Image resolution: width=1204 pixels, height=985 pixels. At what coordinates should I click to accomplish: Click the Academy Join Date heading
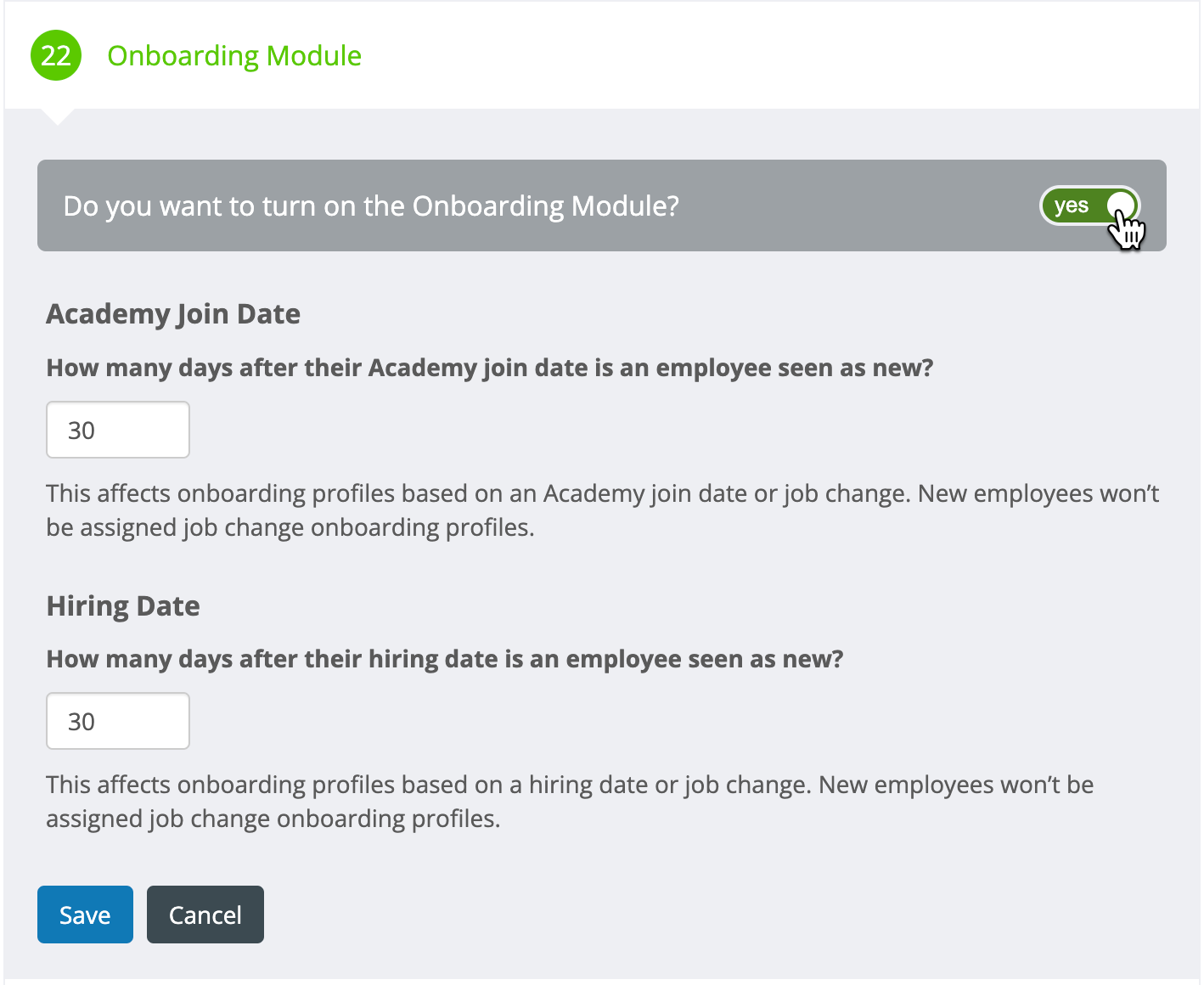[x=172, y=313]
